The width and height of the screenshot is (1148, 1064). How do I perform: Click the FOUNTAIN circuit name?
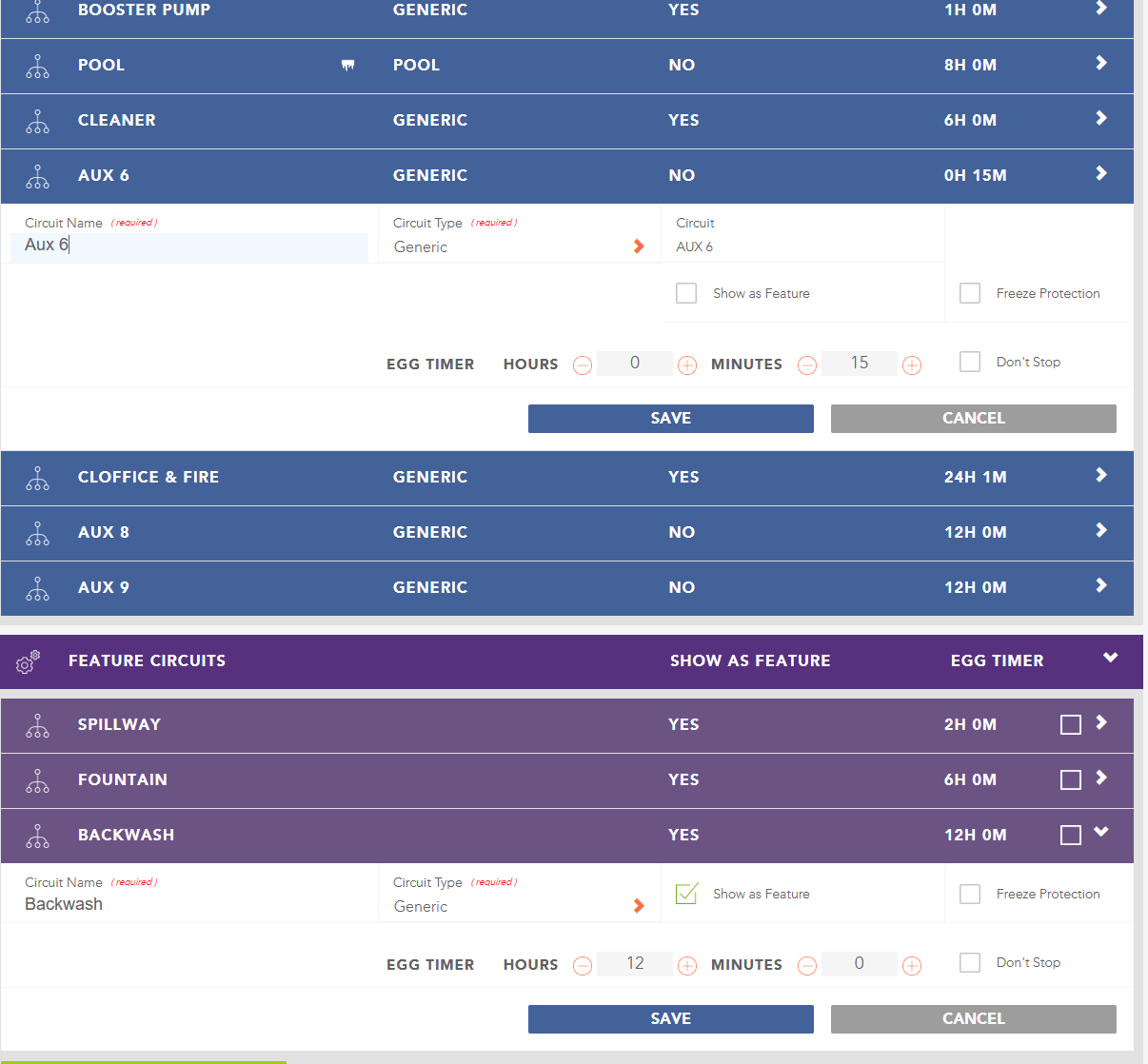(x=123, y=779)
